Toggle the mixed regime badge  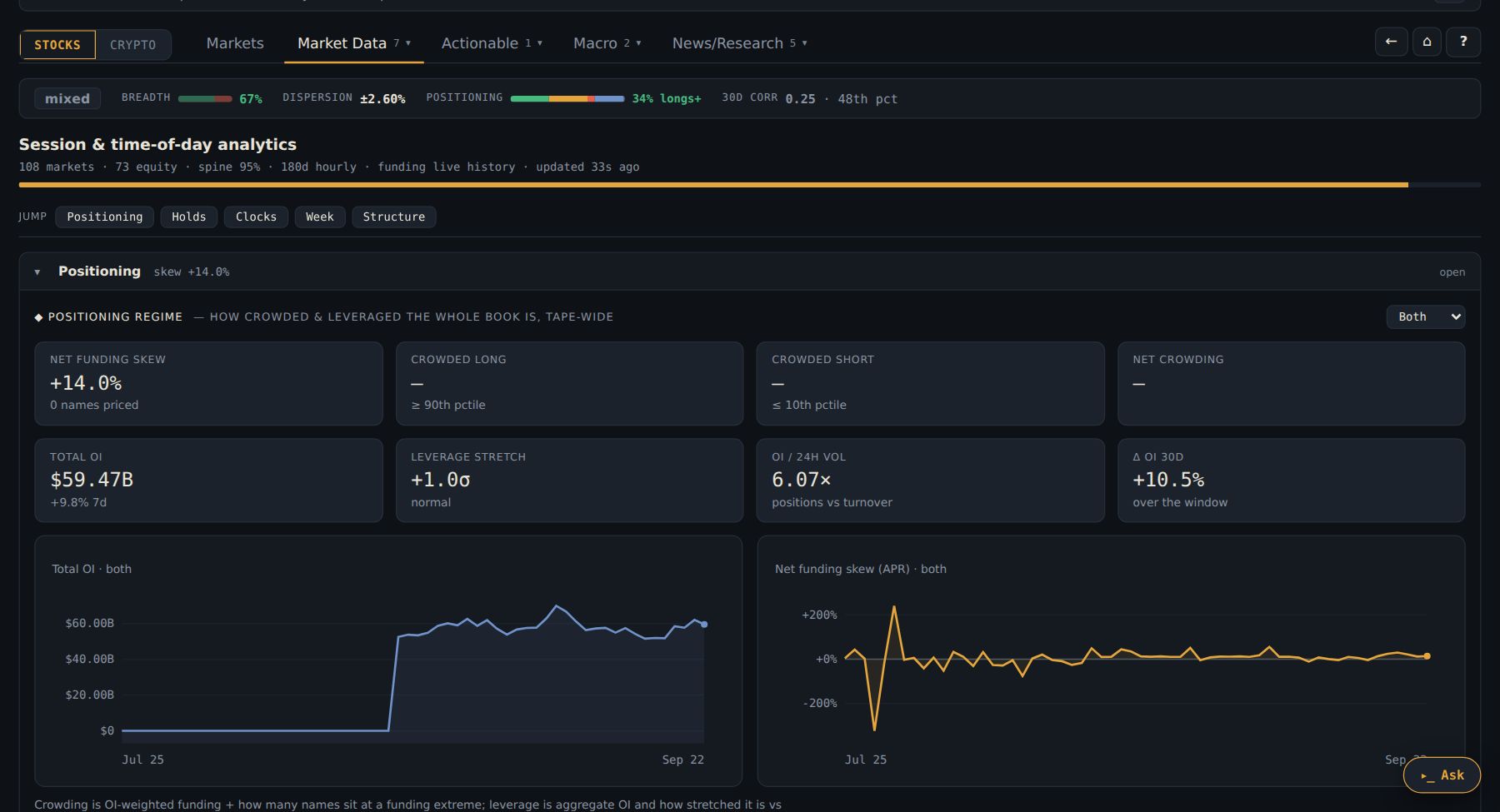tap(67, 98)
